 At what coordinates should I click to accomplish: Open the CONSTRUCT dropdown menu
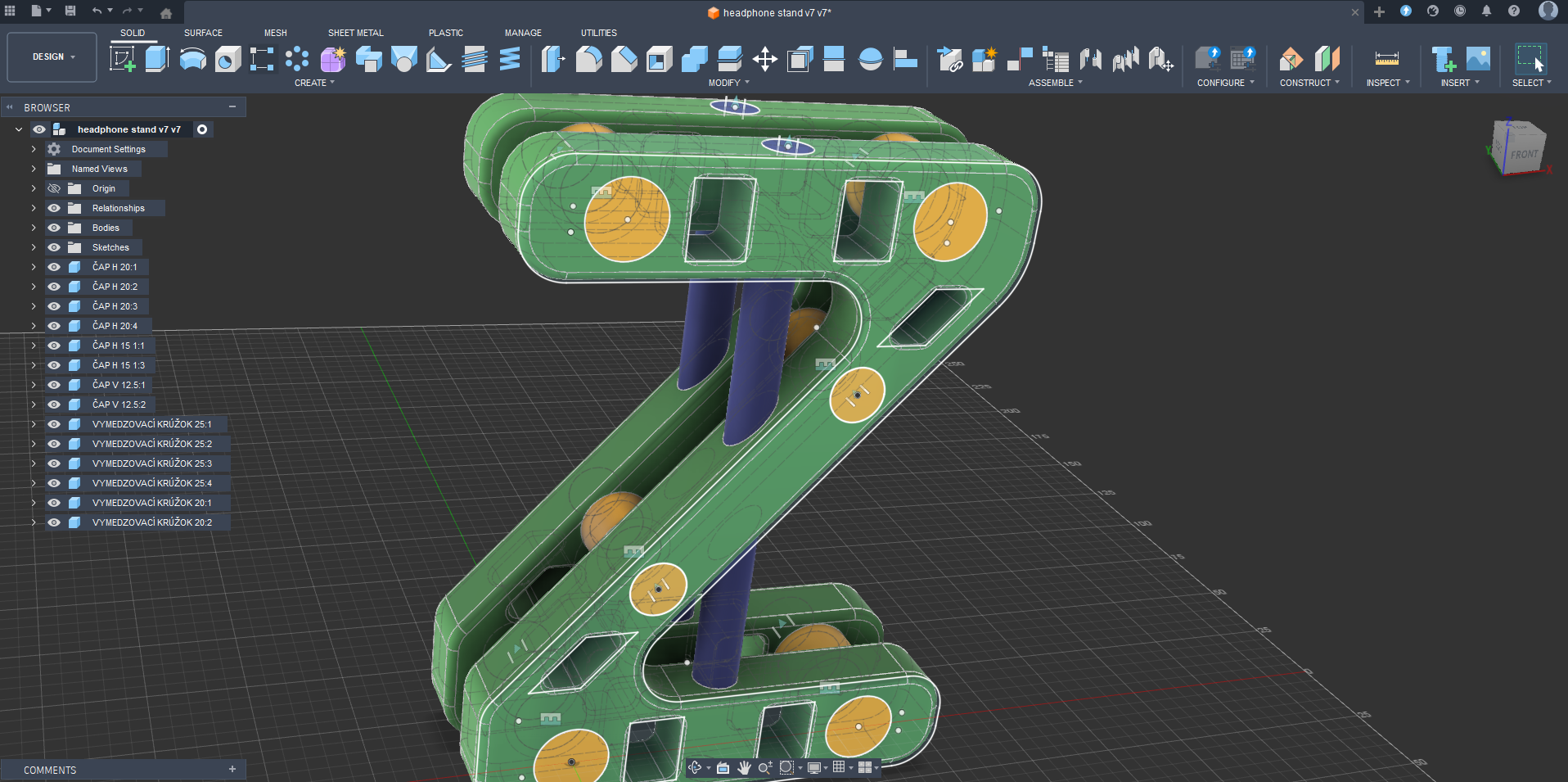pos(1309,83)
